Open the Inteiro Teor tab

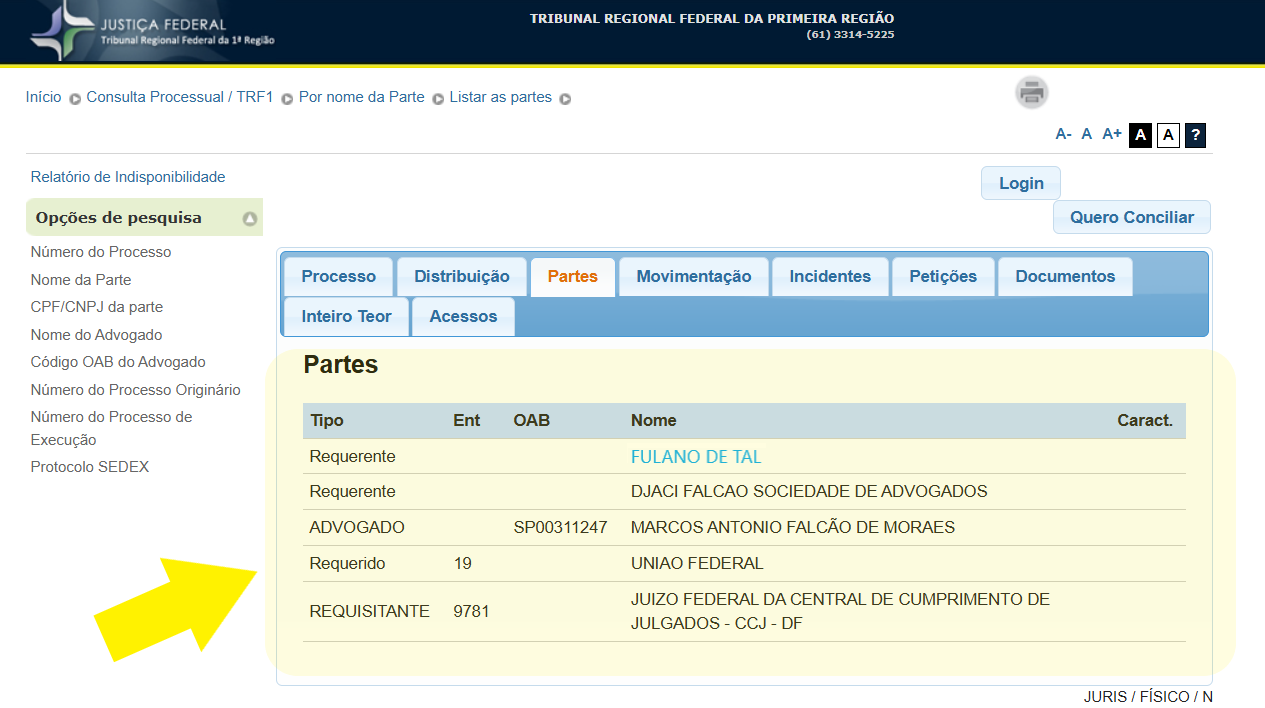346,317
